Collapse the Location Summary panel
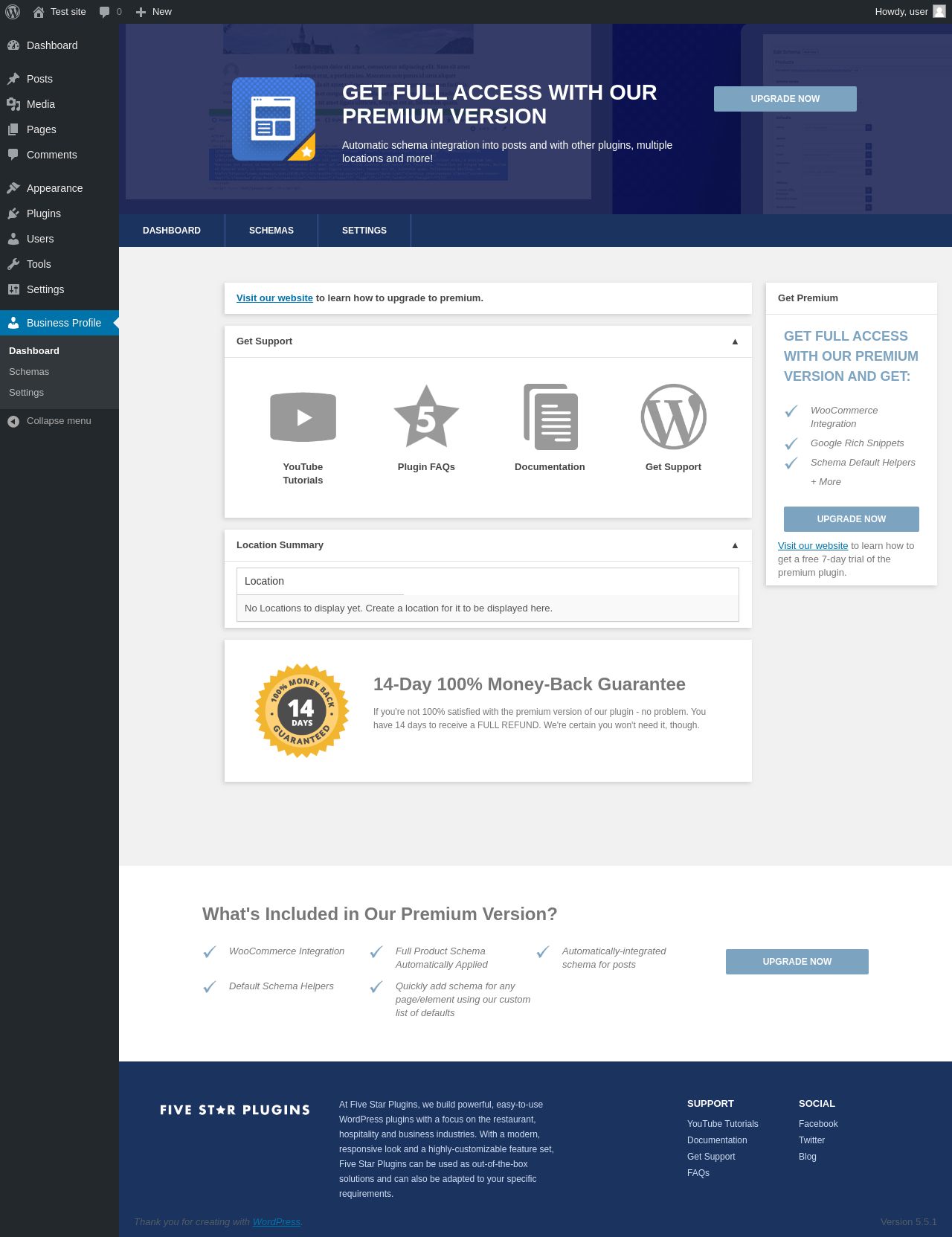The height and width of the screenshot is (1237, 952). tap(735, 545)
